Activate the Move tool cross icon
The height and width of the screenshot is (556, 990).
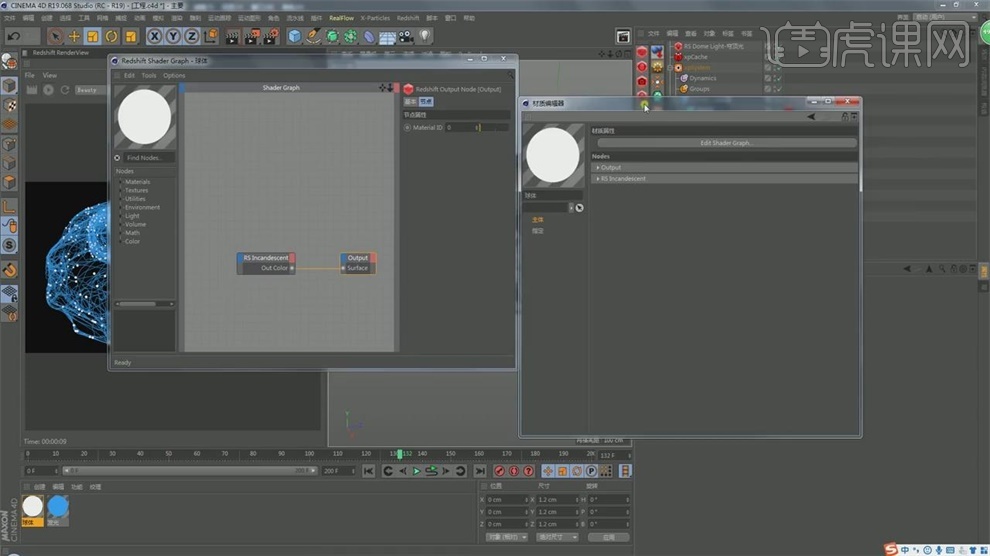(74, 37)
